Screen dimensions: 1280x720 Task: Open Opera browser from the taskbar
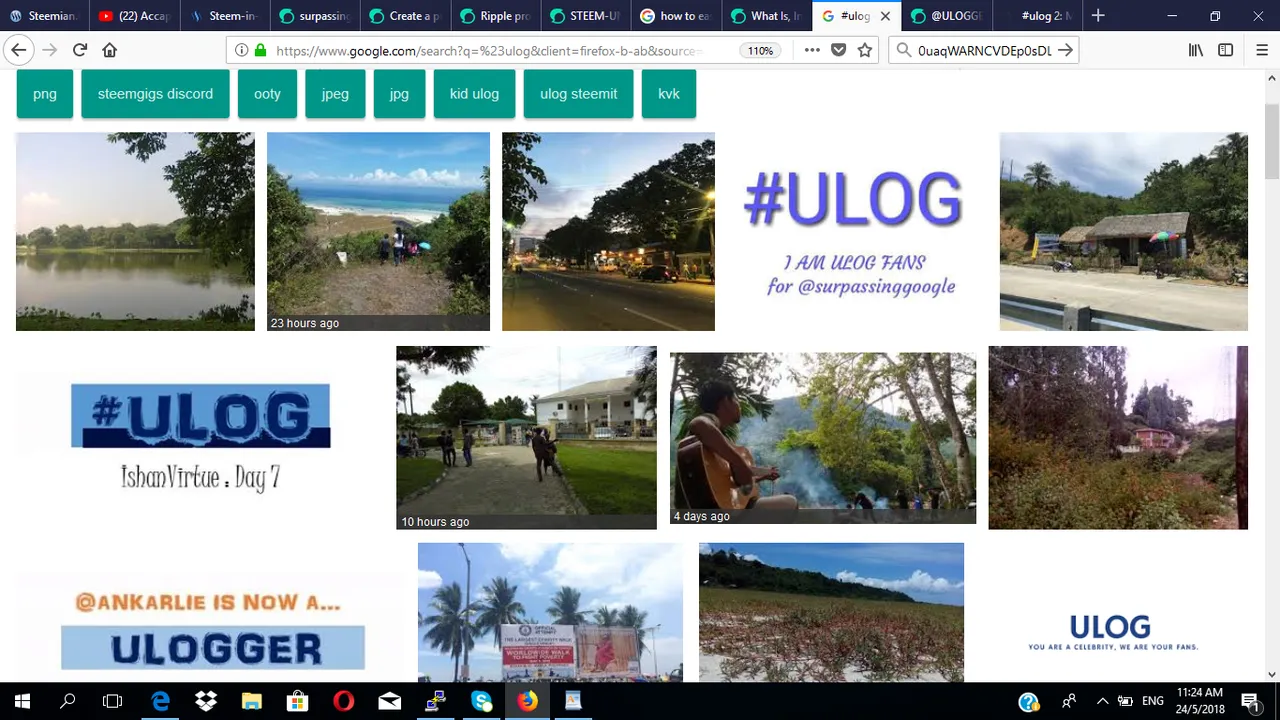click(x=343, y=702)
